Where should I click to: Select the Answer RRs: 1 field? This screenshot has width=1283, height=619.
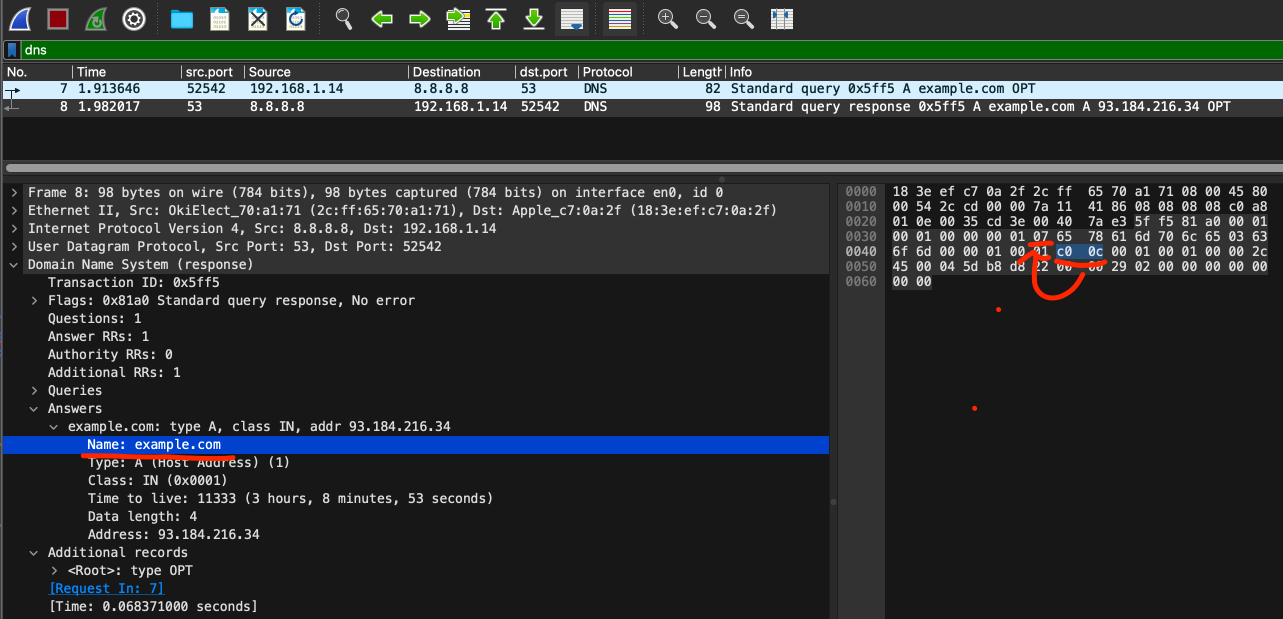coord(98,336)
